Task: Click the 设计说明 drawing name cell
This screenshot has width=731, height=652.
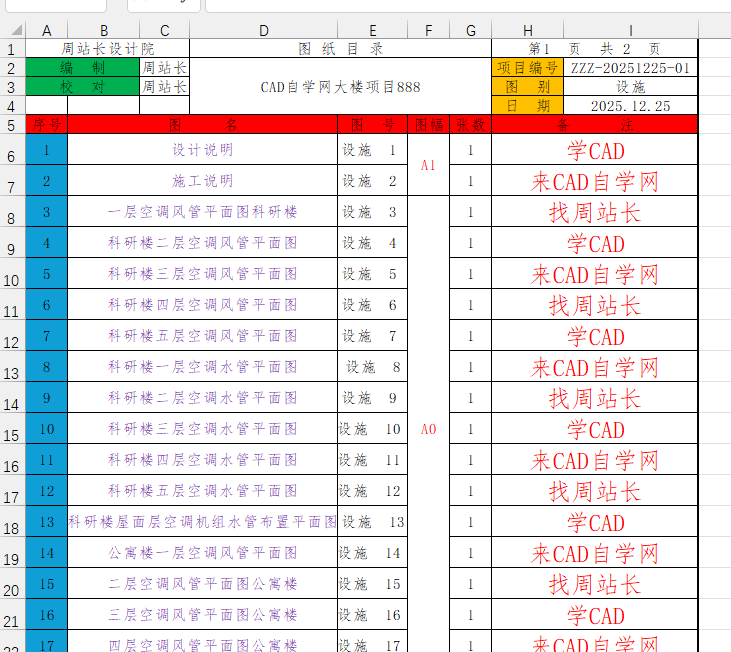Action: point(202,150)
